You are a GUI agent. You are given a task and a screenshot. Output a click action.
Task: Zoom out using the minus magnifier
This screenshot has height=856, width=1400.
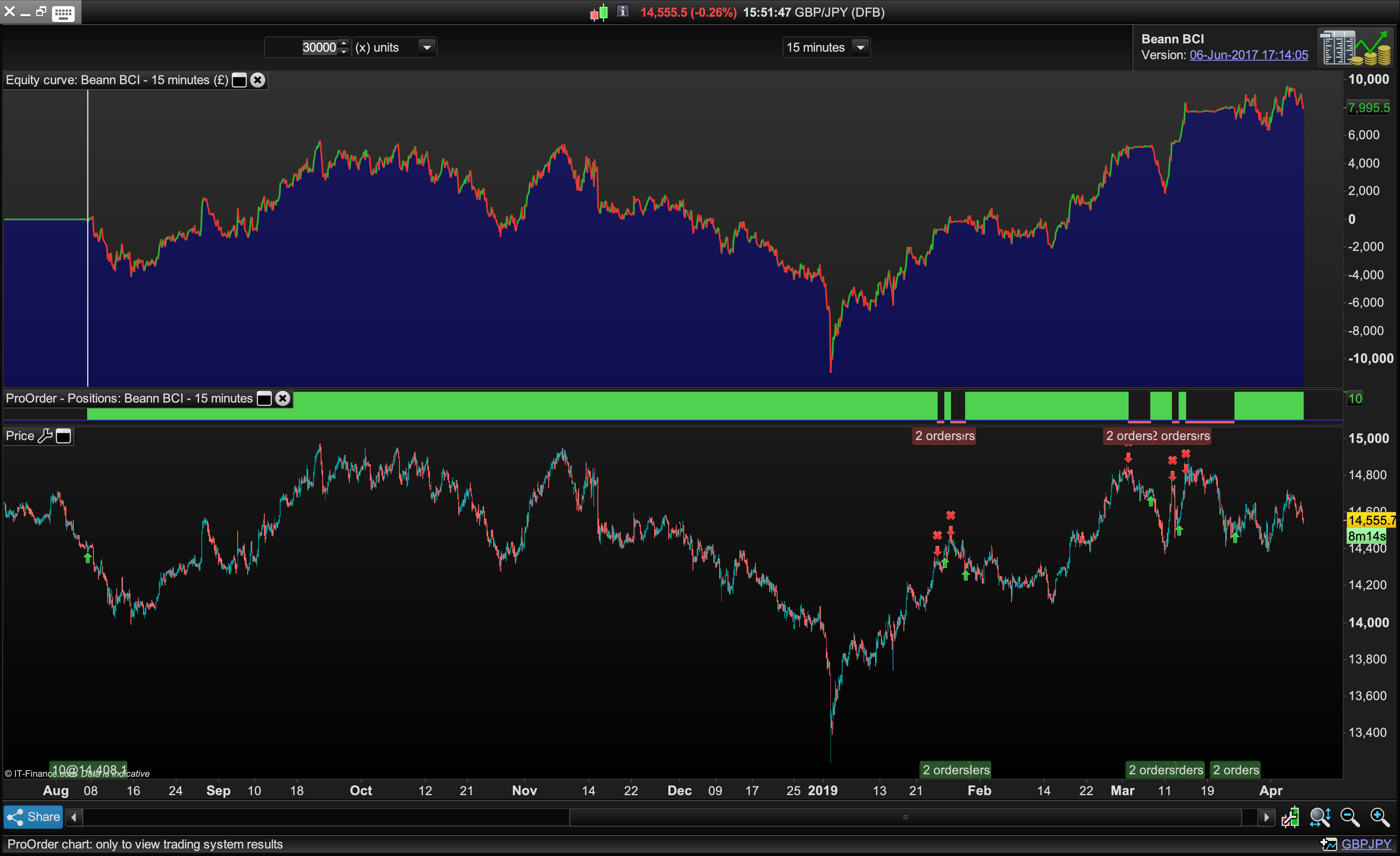1350,817
